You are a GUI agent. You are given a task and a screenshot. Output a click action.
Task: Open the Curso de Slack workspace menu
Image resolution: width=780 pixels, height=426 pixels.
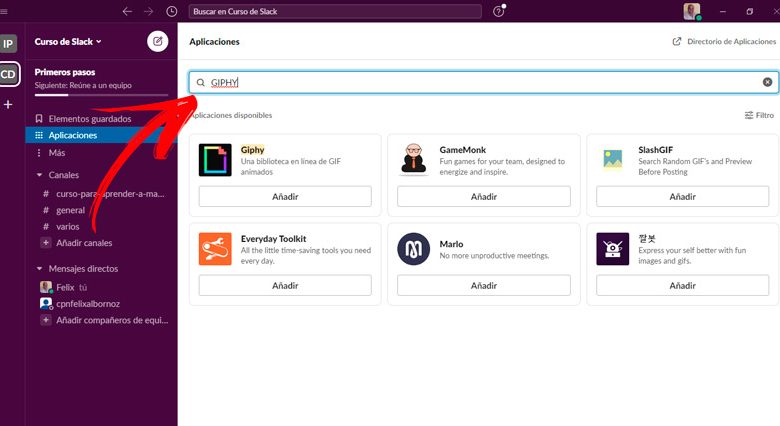(x=68, y=42)
